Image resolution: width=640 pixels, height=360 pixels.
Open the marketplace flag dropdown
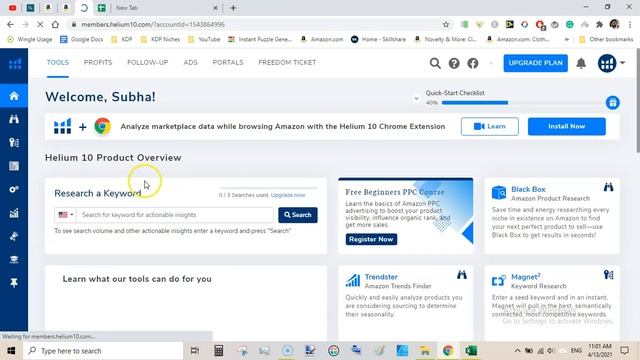65,215
